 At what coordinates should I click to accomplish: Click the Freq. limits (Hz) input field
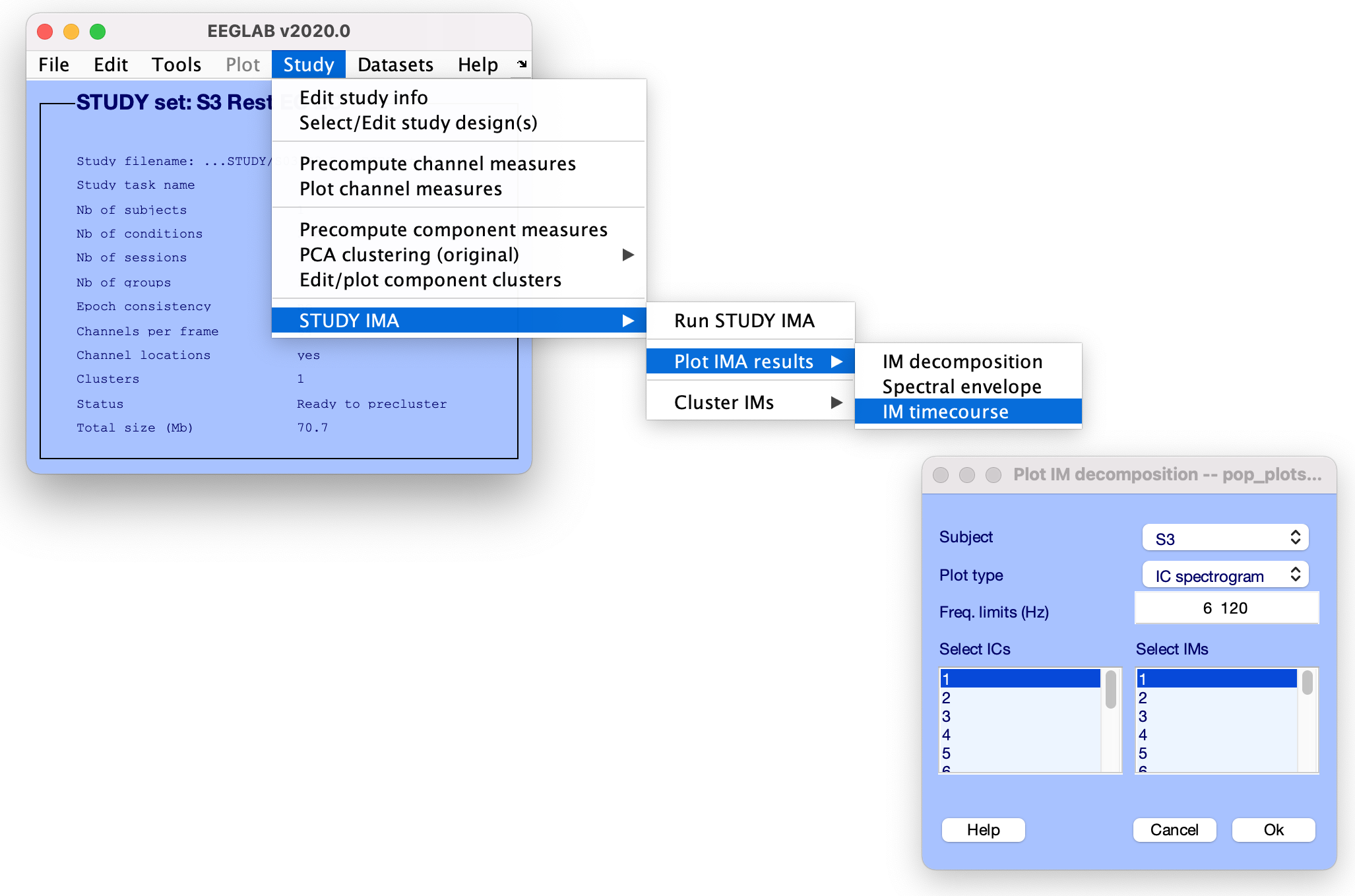click(x=1226, y=608)
